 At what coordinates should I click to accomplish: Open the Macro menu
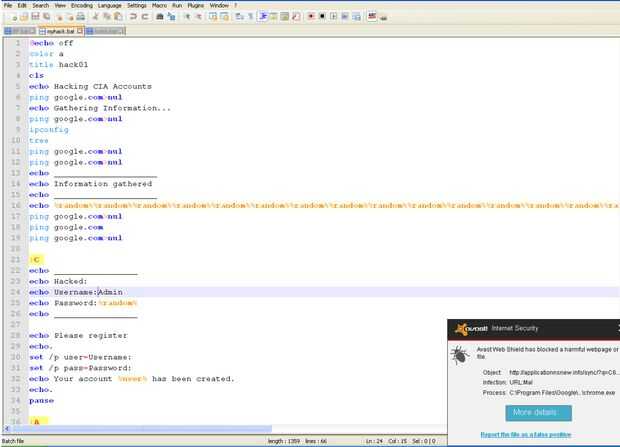(x=159, y=6)
